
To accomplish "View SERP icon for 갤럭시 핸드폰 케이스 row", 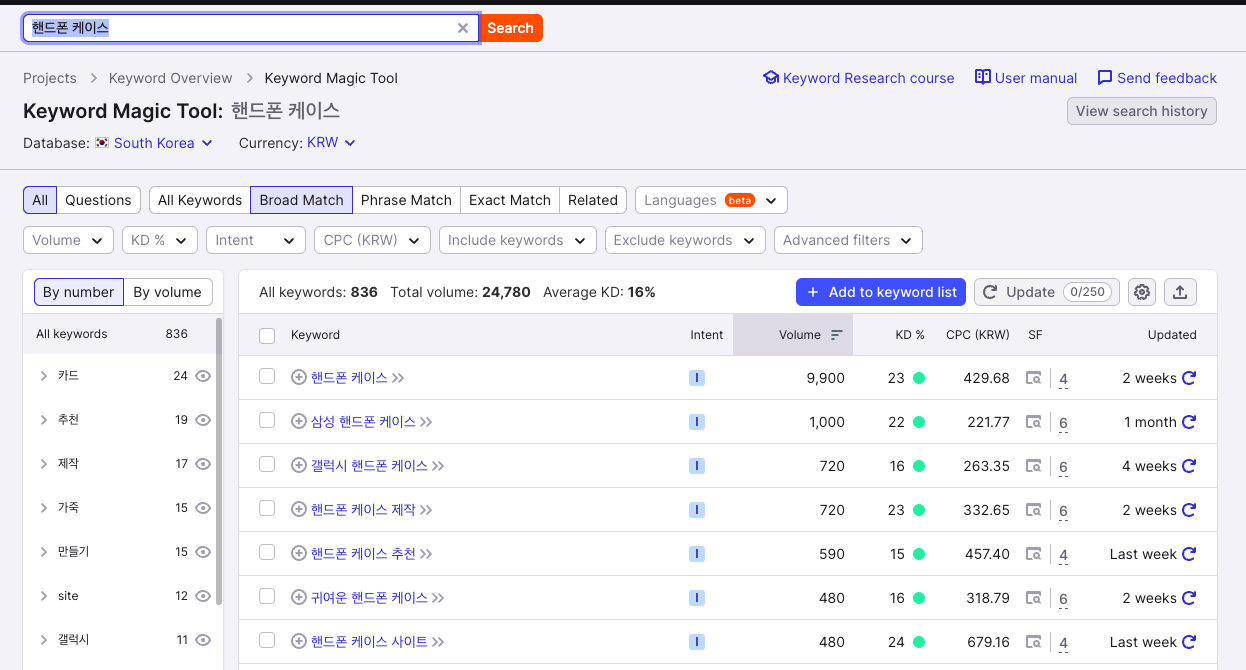I will point(1034,466).
